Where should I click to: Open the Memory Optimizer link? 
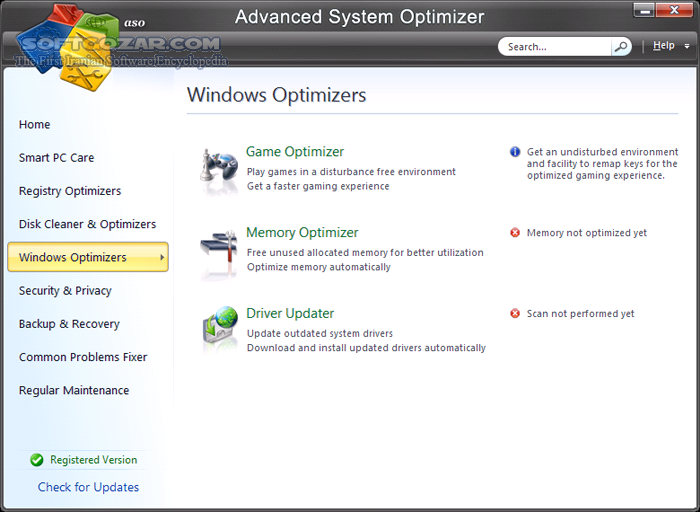[302, 233]
